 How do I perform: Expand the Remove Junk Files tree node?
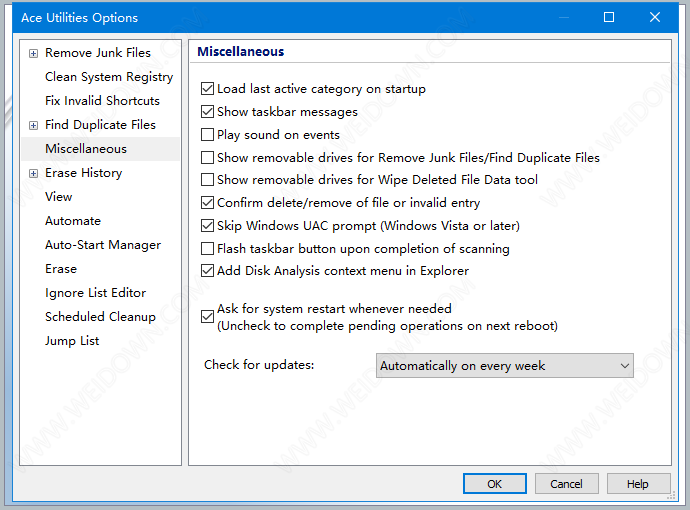pyautogui.click(x=33, y=54)
